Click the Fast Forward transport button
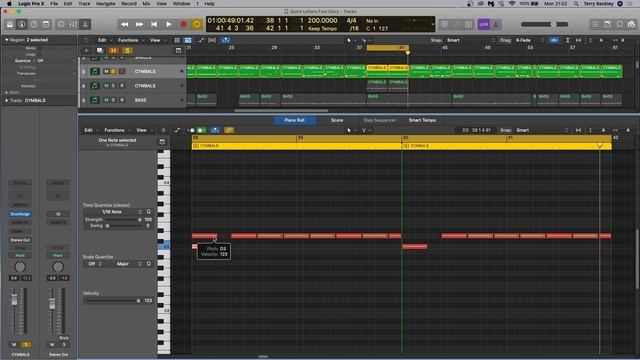Viewport: 640px width, 360px height. click(x=139, y=24)
